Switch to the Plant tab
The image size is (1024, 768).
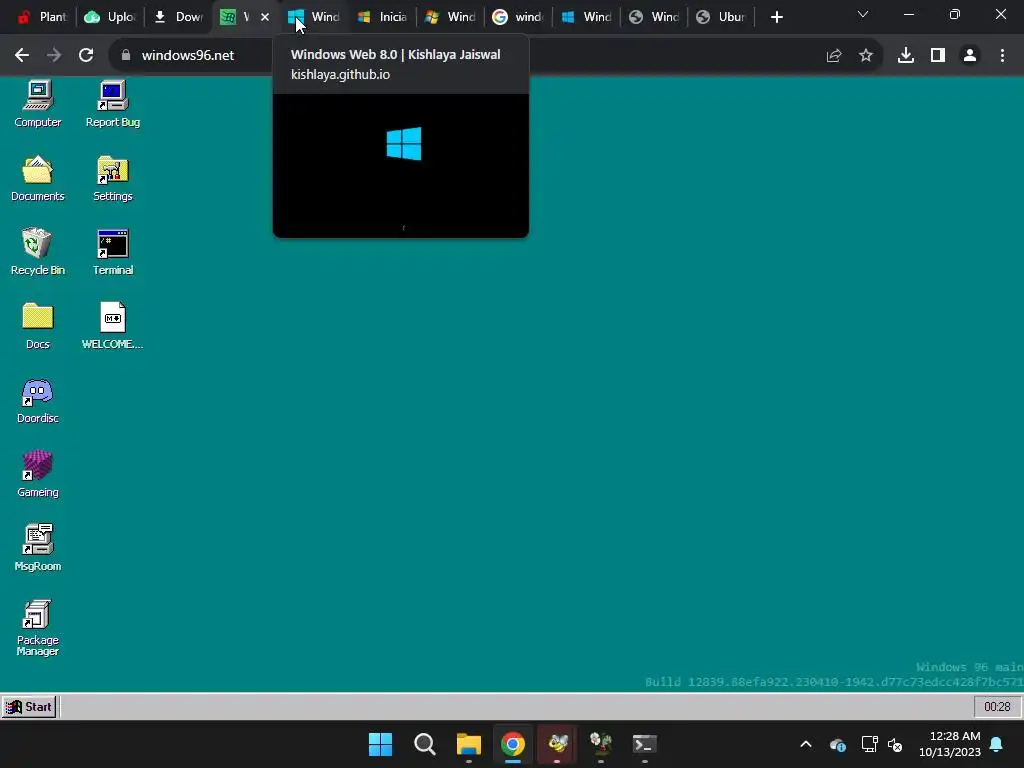pyautogui.click(x=41, y=17)
